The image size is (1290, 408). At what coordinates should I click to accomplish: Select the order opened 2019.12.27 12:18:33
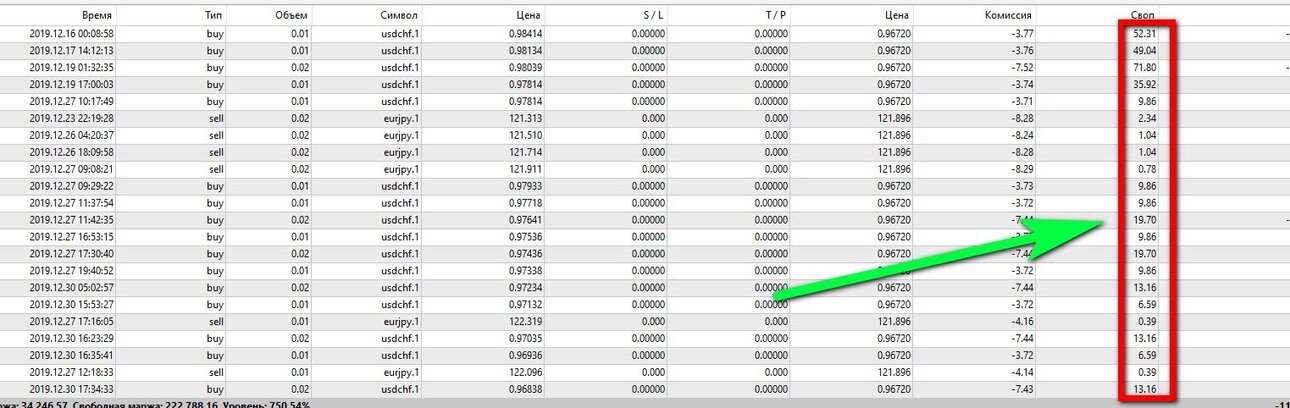[x=645, y=374]
